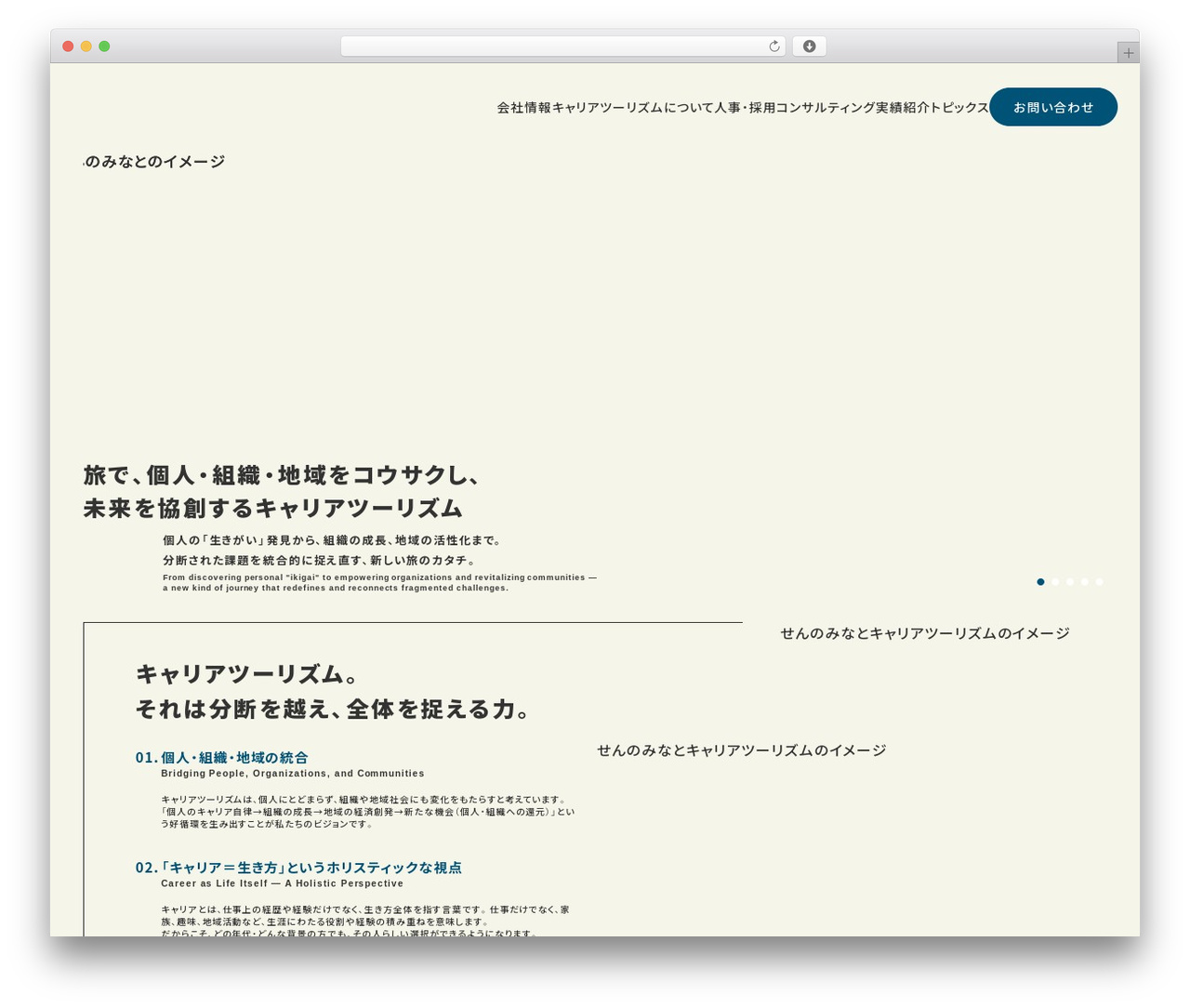This screenshot has height=1008, width=1190.
Task: Click subtitle Bridging People, Organizations, and Communities
Action: coord(293,774)
